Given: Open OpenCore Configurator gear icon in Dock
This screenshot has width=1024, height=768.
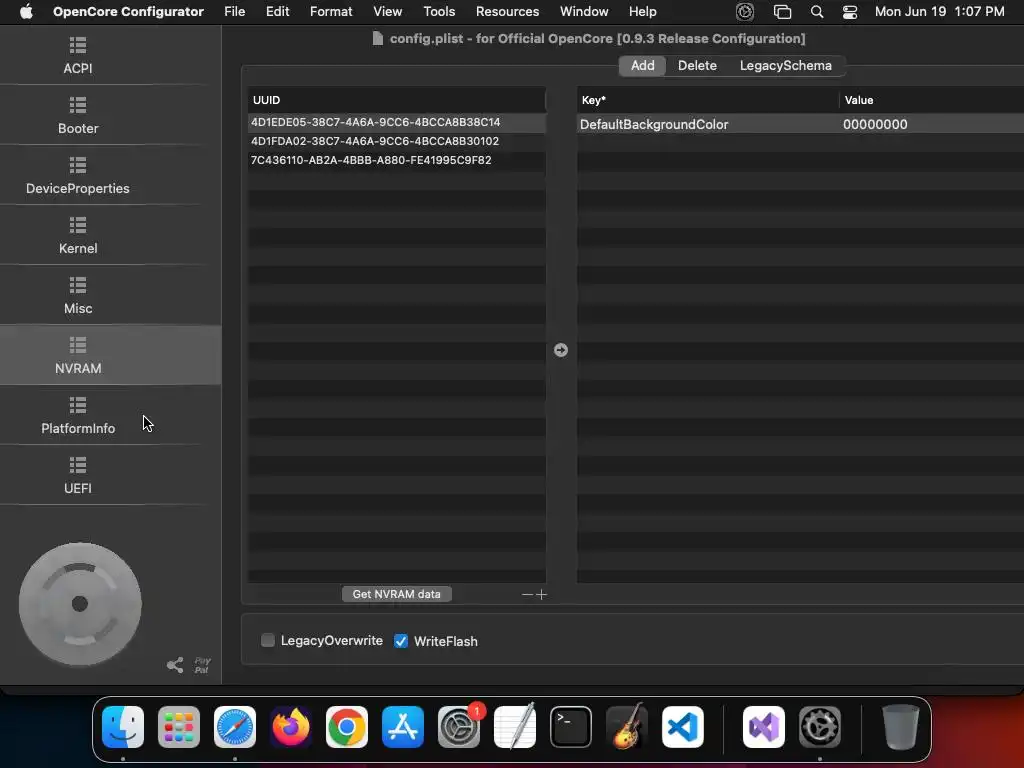Looking at the screenshot, I should click(x=820, y=727).
